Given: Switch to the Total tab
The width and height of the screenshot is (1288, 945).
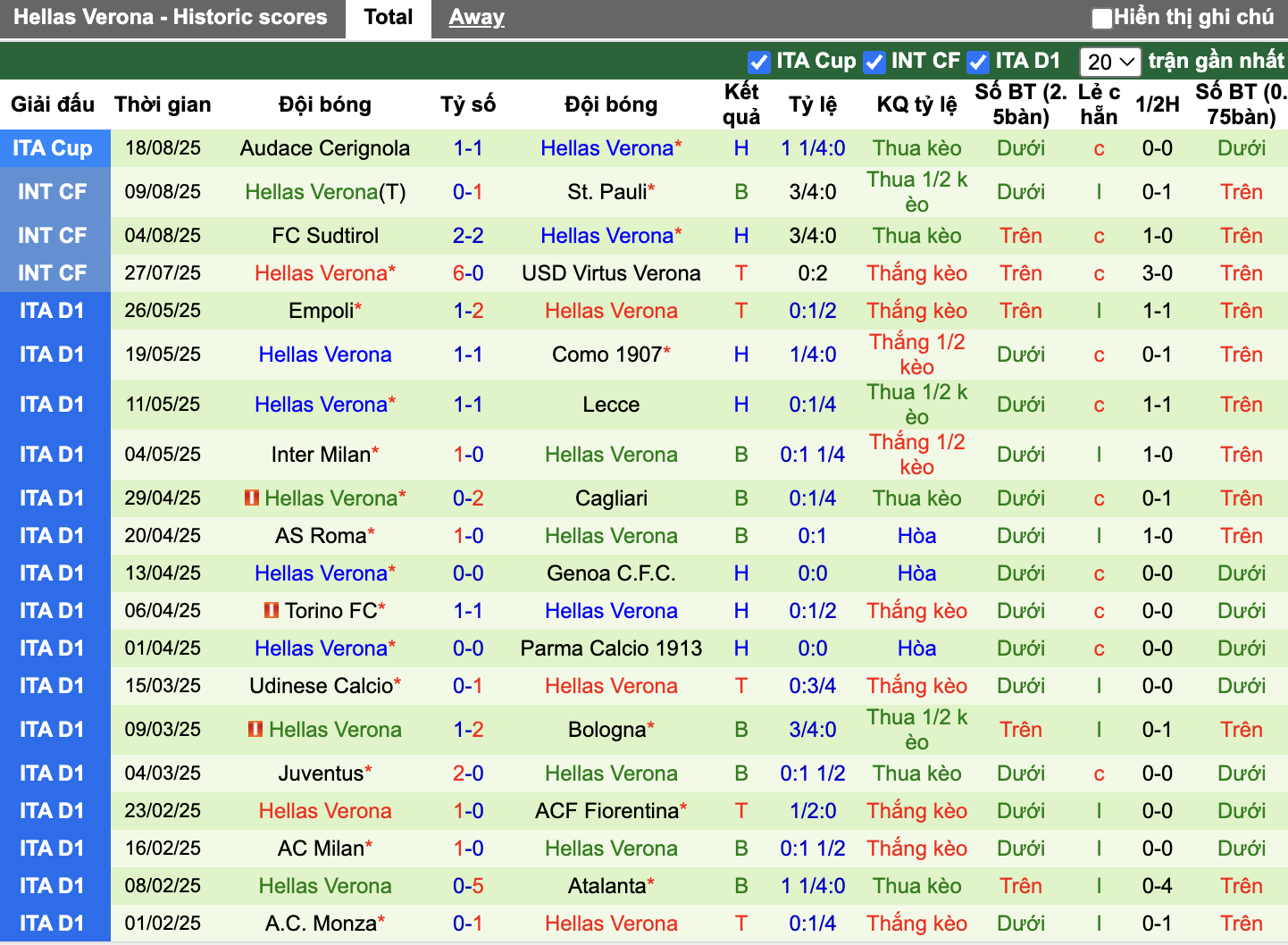Looking at the screenshot, I should click(x=389, y=18).
